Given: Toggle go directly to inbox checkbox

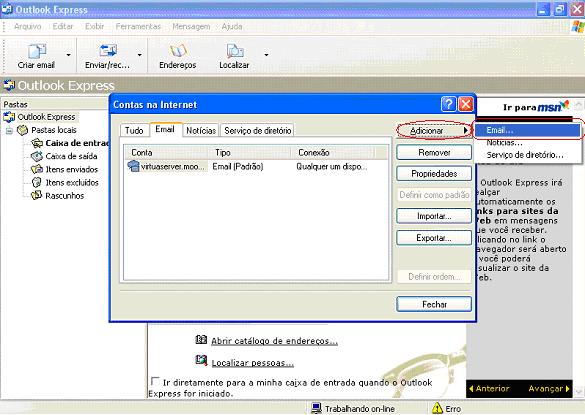Looking at the screenshot, I should [154, 381].
